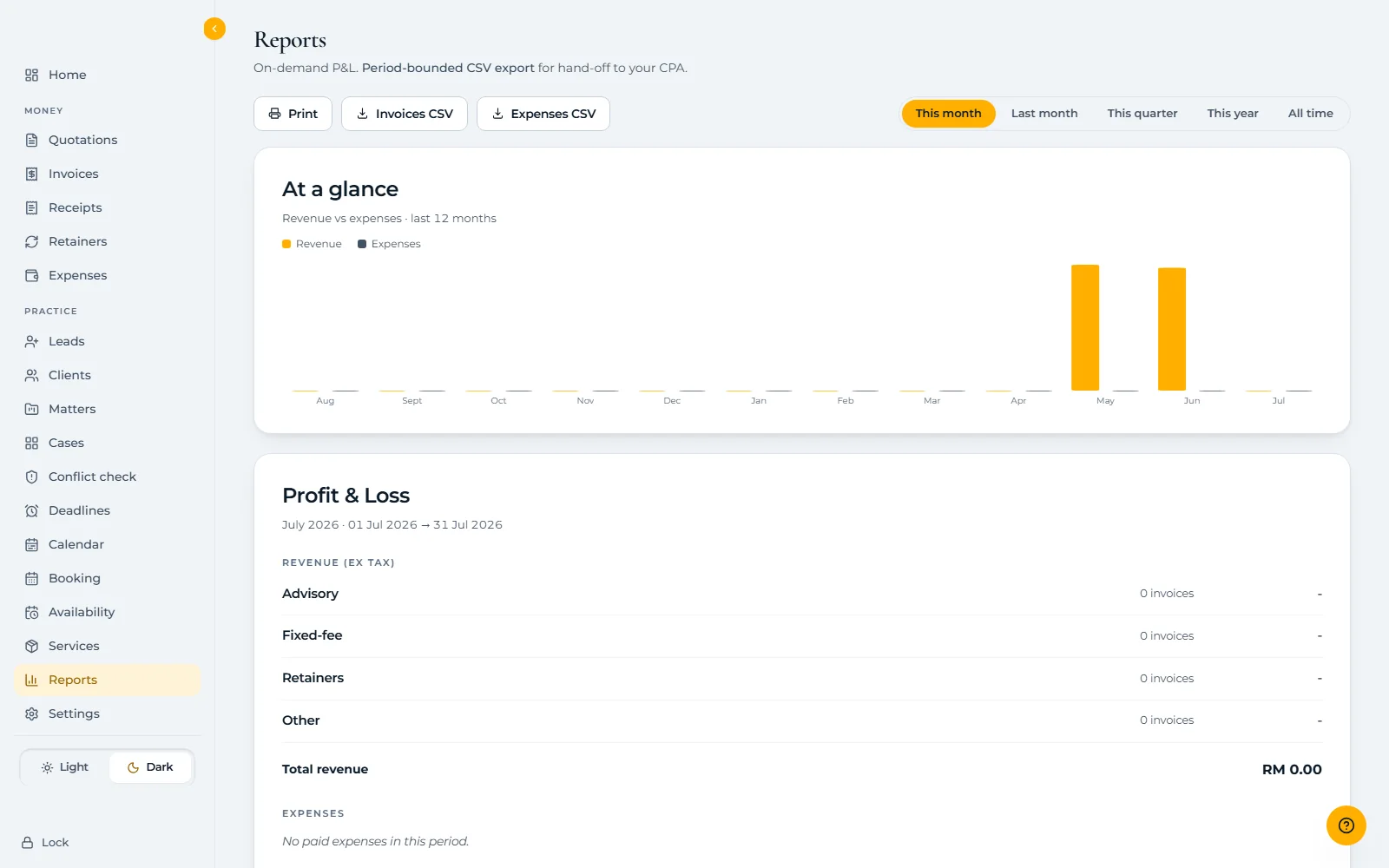
Task: Show the All time period
Action: pyautogui.click(x=1310, y=114)
